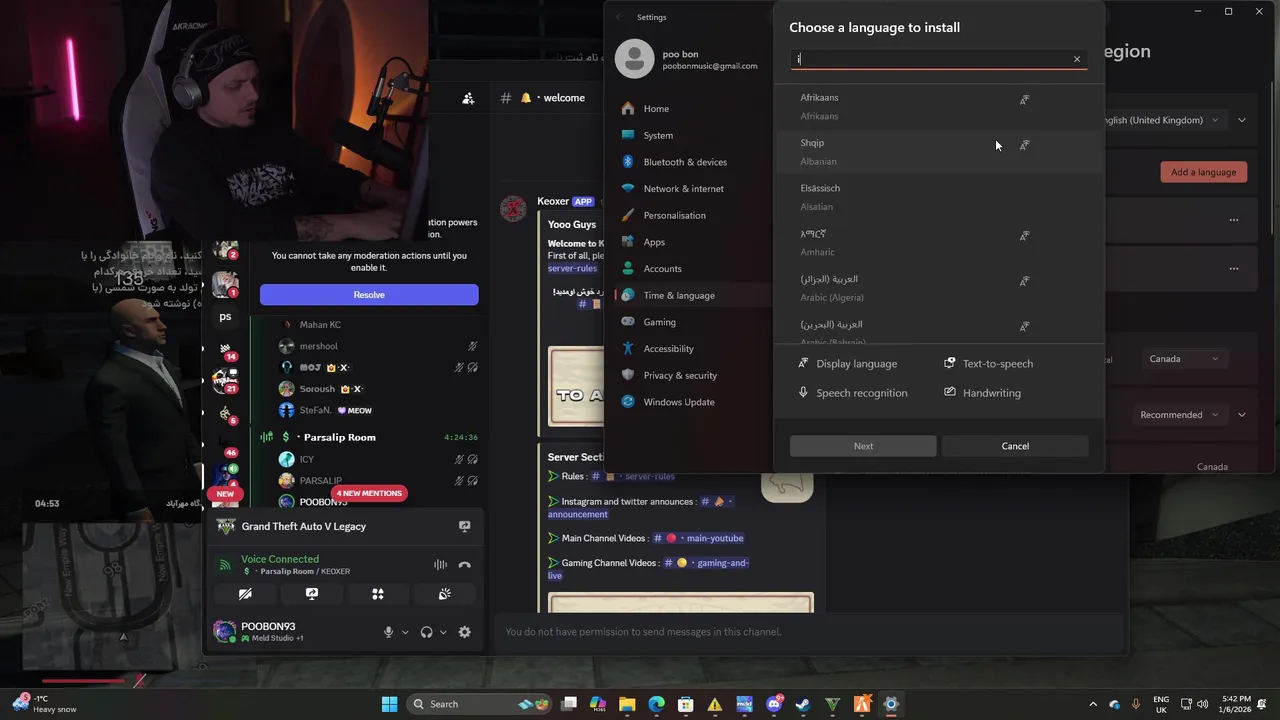Open options for the first installed language

pyautogui.click(x=1234, y=220)
